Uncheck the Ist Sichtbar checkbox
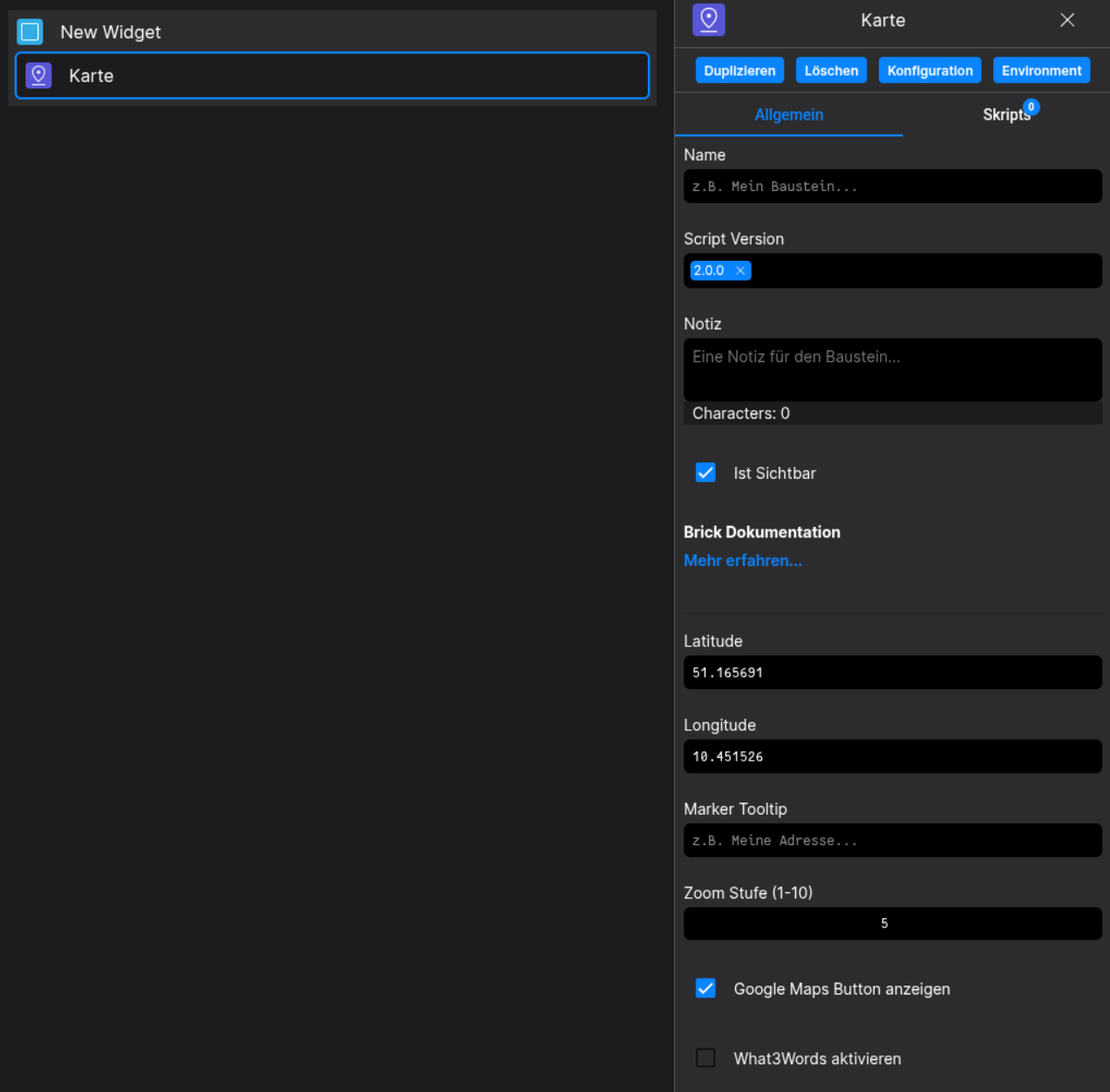 (x=705, y=473)
